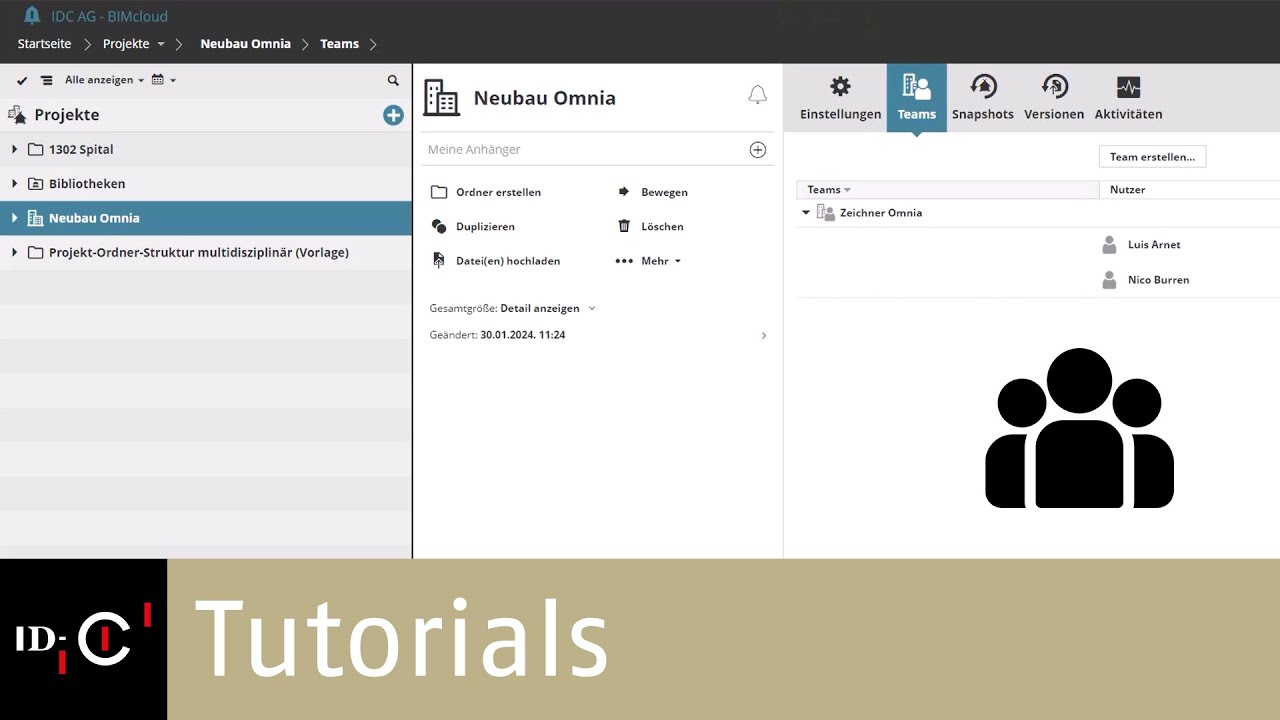This screenshot has width=1280, height=720.
Task: Click the Datei(en) hochladen upload icon
Action: click(438, 260)
